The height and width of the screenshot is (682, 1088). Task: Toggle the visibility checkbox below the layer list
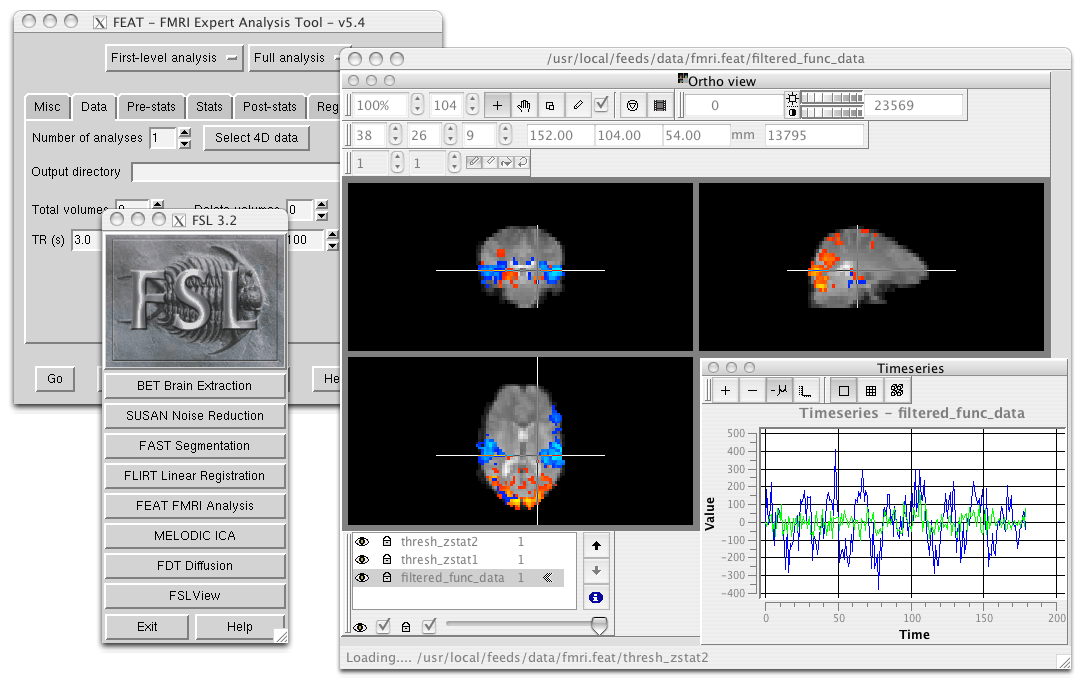[x=383, y=626]
